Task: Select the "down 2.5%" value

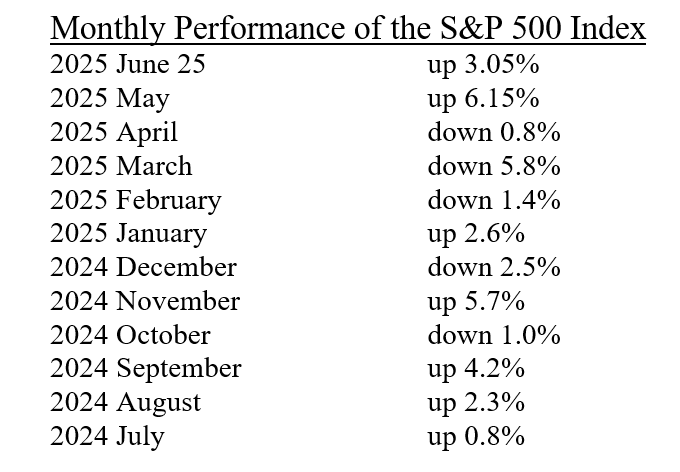Action: [494, 267]
